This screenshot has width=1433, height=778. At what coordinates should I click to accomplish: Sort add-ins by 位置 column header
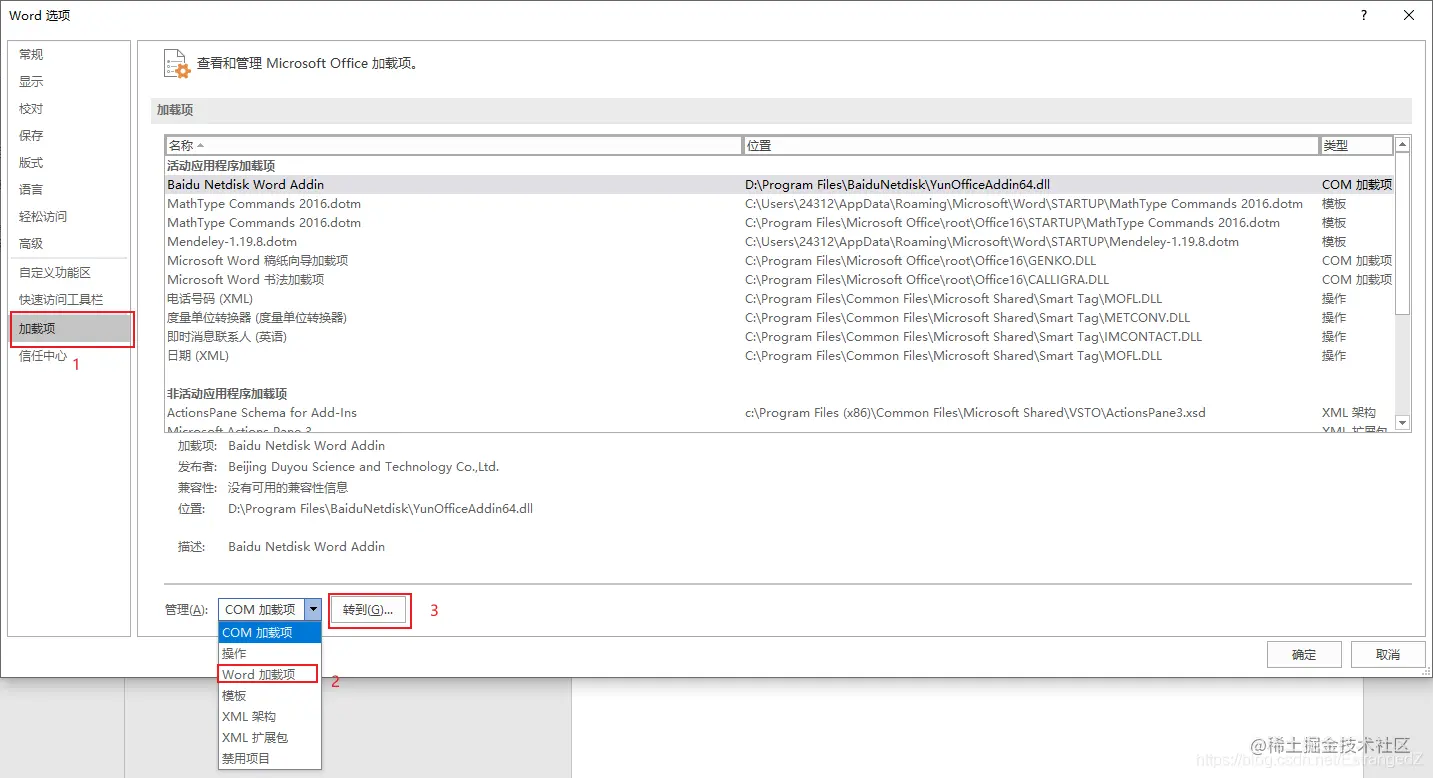click(x=1031, y=146)
